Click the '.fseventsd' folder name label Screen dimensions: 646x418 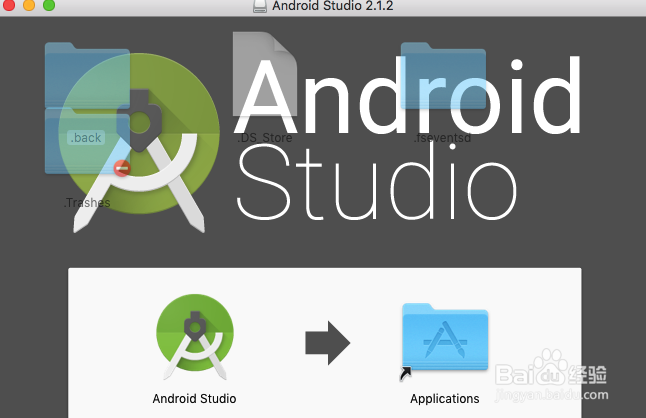[x=442, y=138]
